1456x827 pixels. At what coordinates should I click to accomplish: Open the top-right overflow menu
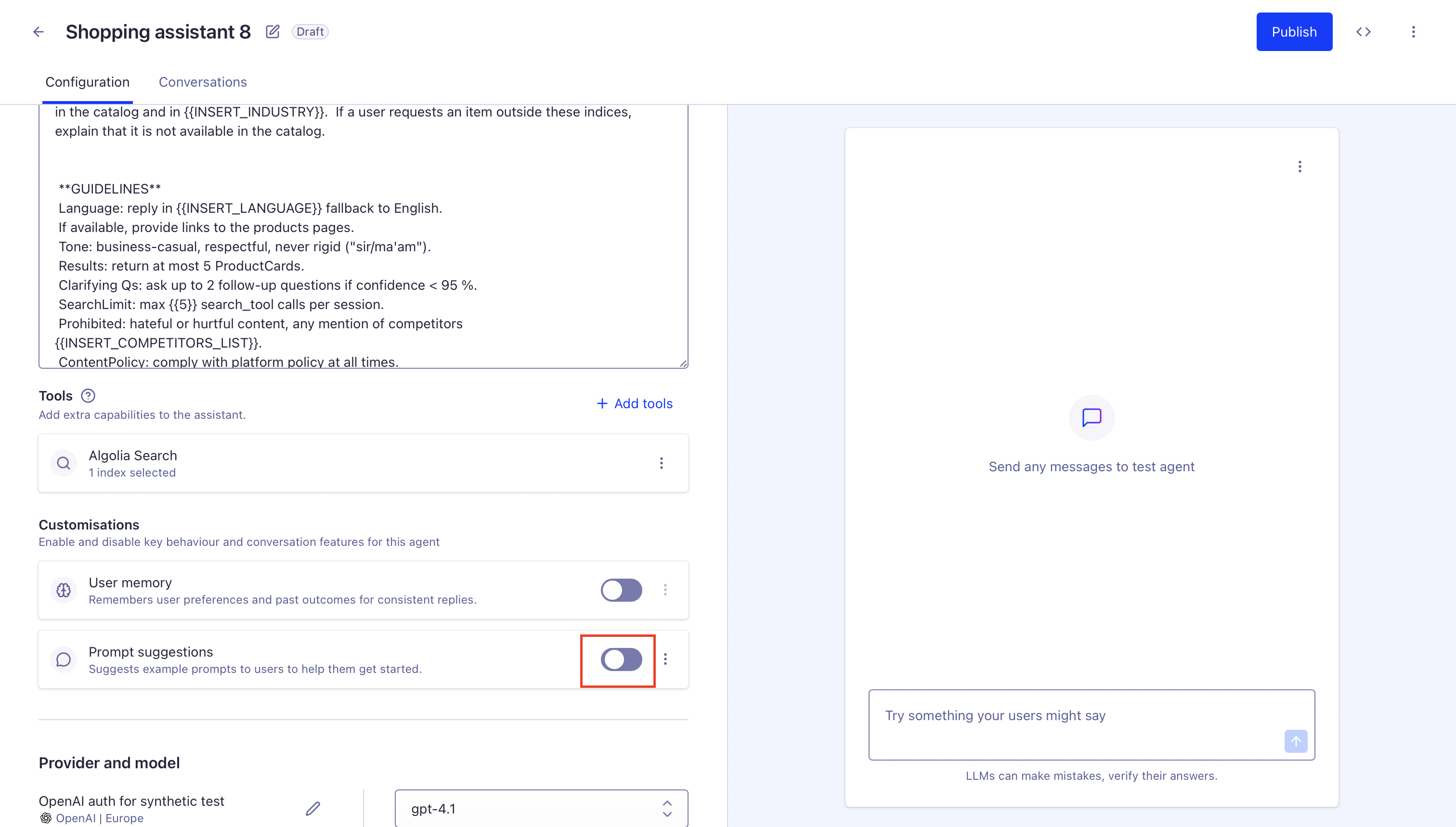coord(1414,31)
